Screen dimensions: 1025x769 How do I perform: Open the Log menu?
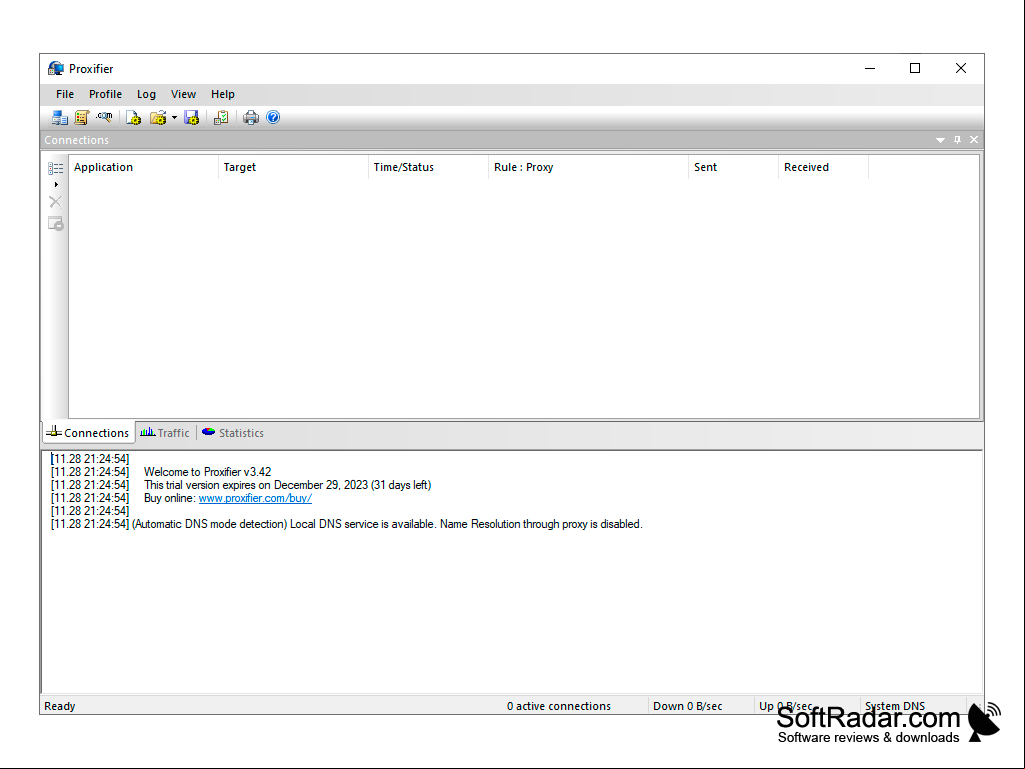point(146,94)
